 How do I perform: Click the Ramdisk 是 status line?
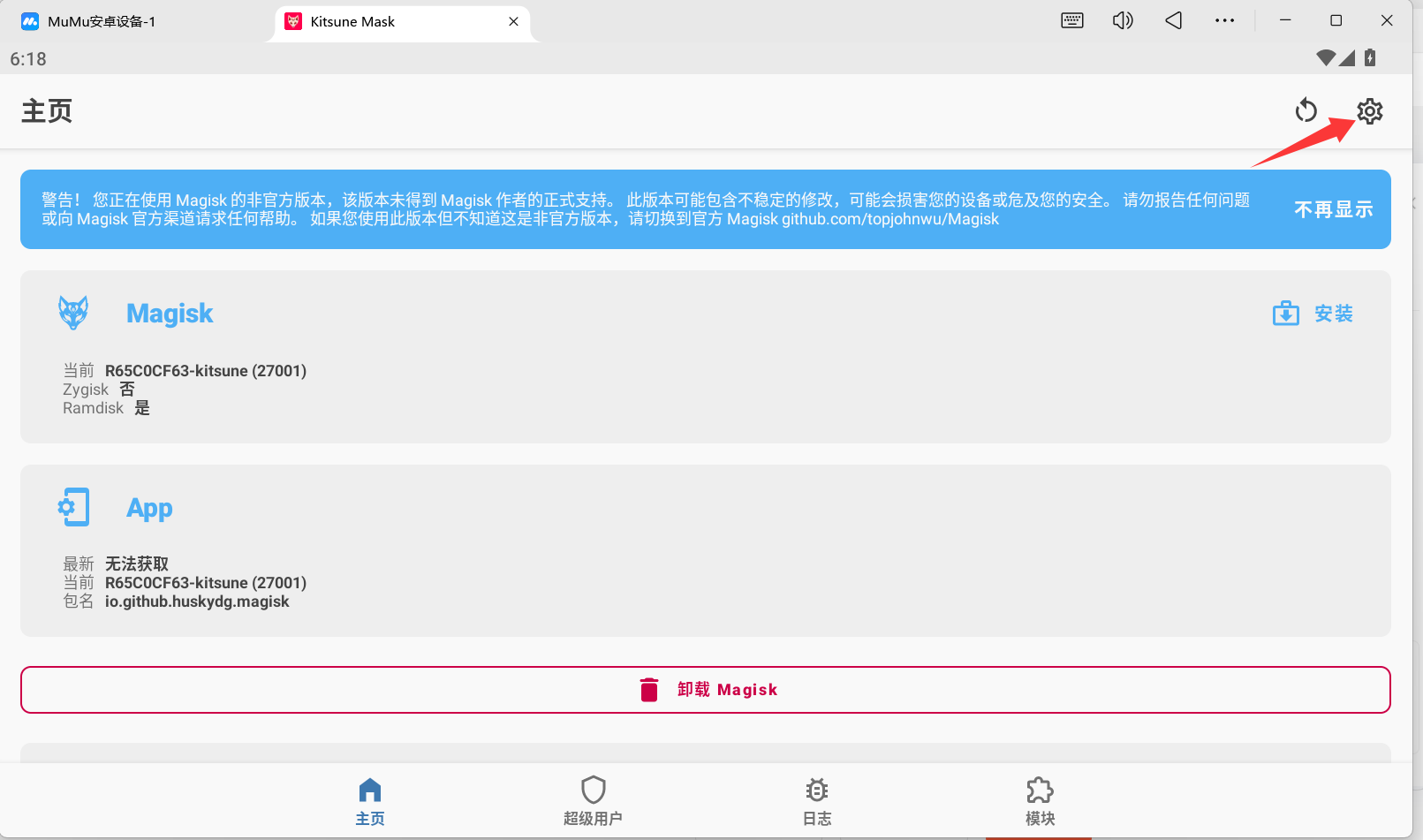click(106, 408)
